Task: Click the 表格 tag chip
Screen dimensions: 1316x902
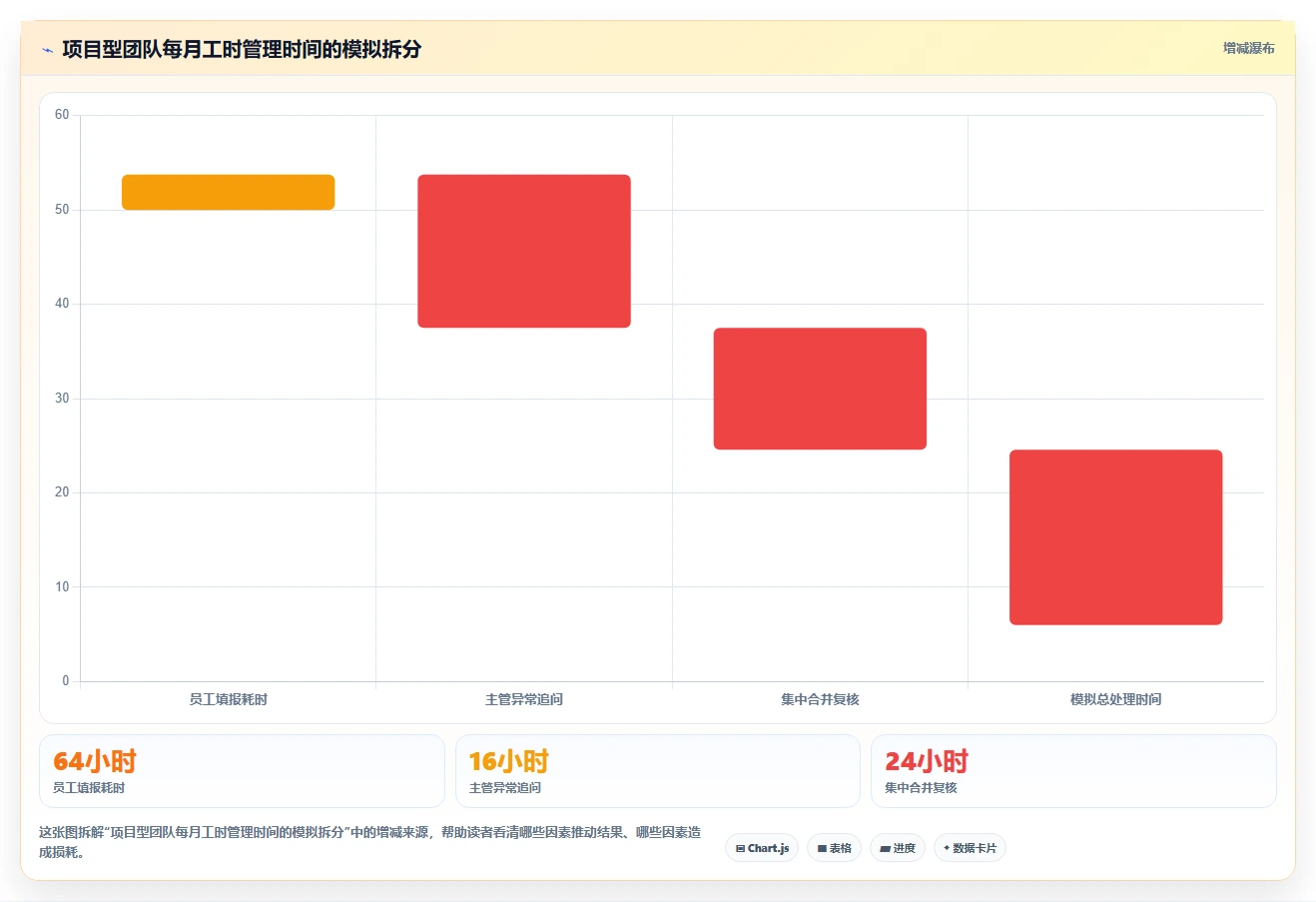Action: 834,848
